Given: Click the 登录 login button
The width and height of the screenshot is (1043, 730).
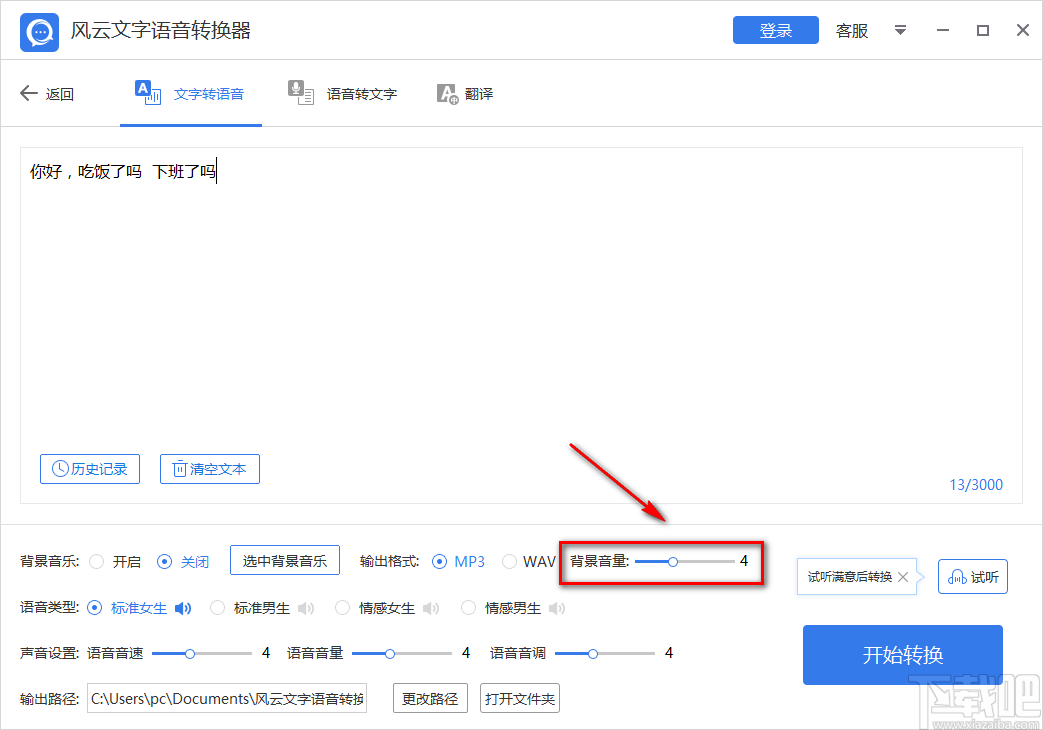Looking at the screenshot, I should point(775,30).
